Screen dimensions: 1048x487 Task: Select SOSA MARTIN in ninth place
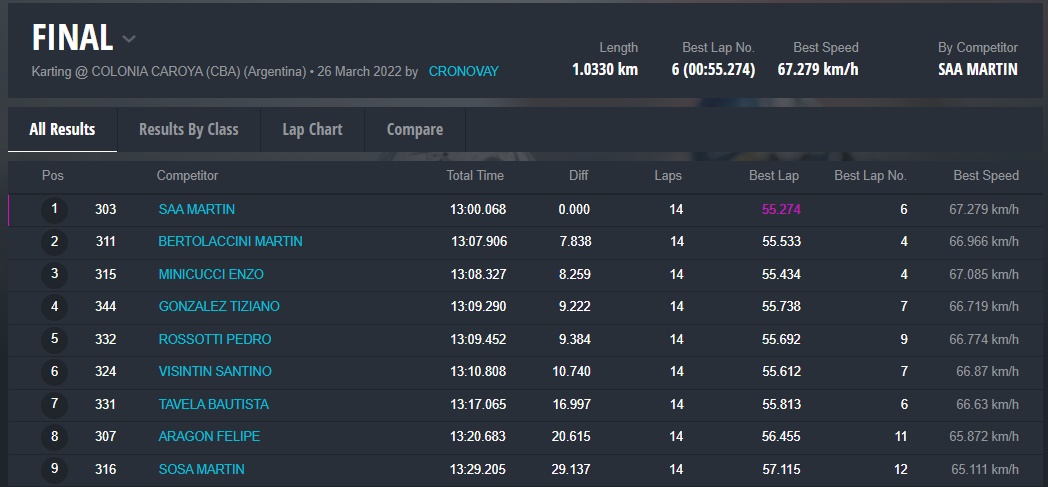click(x=201, y=469)
